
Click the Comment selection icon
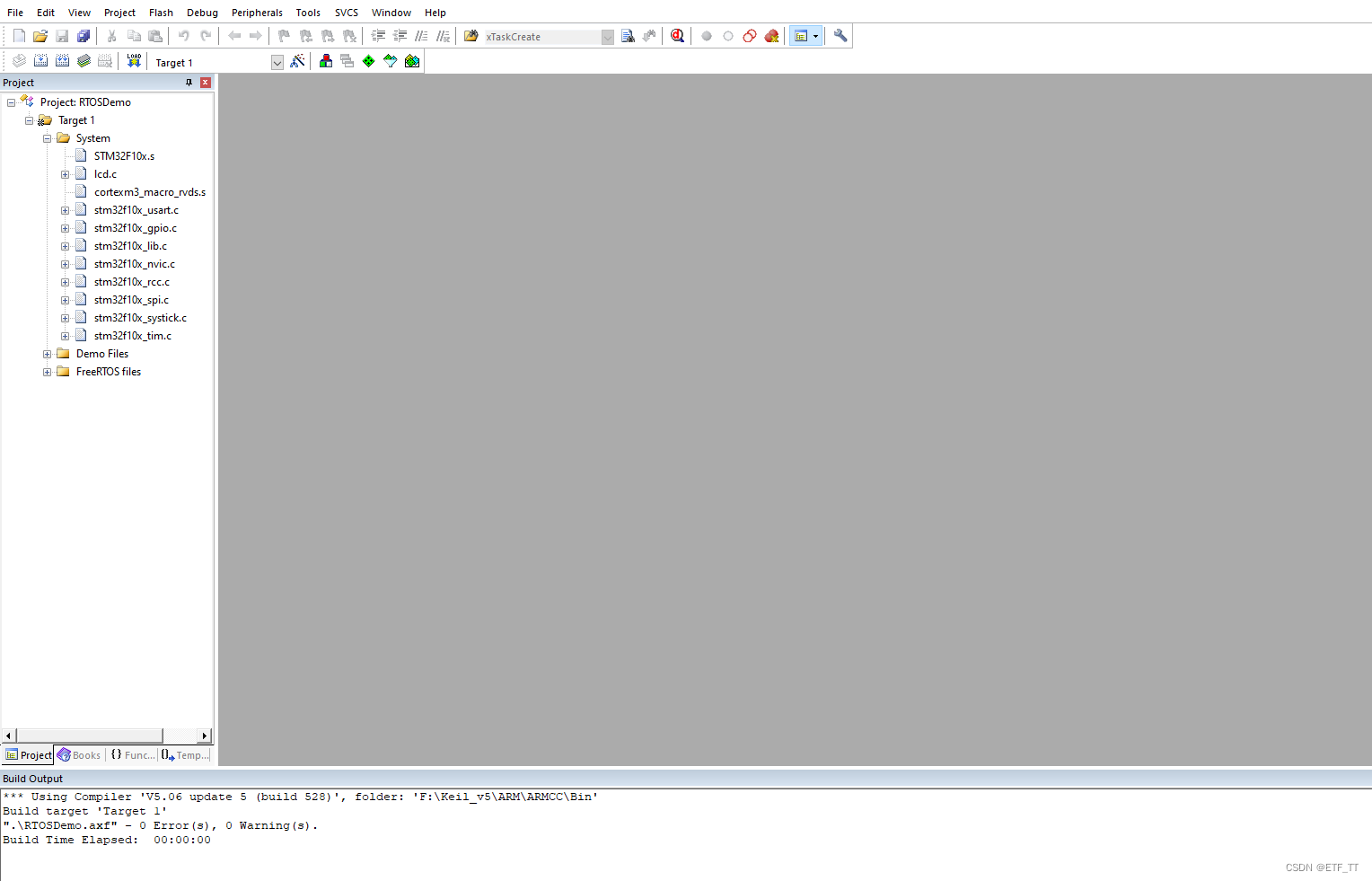tap(421, 36)
